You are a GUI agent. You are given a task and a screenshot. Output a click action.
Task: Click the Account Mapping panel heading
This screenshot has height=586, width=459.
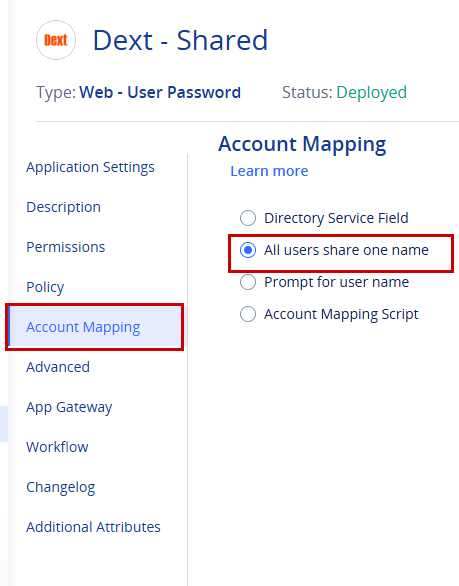(x=302, y=144)
